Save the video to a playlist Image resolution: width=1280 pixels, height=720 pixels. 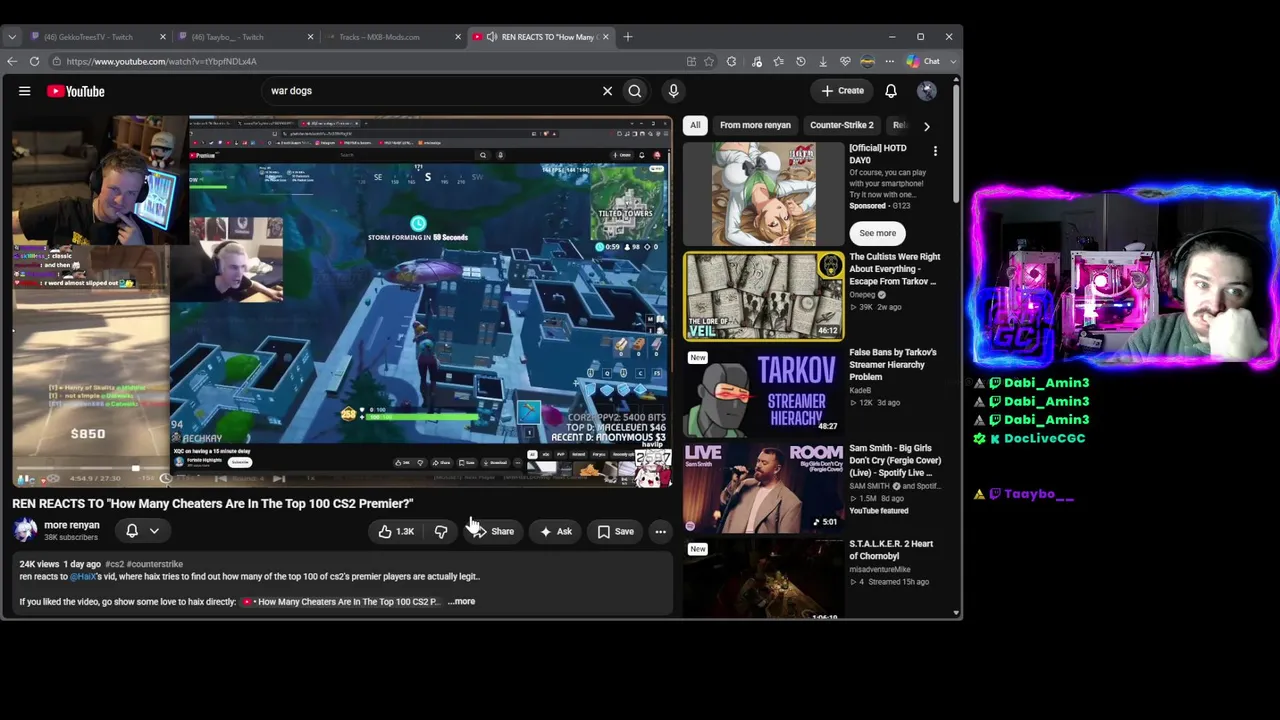[x=615, y=532]
